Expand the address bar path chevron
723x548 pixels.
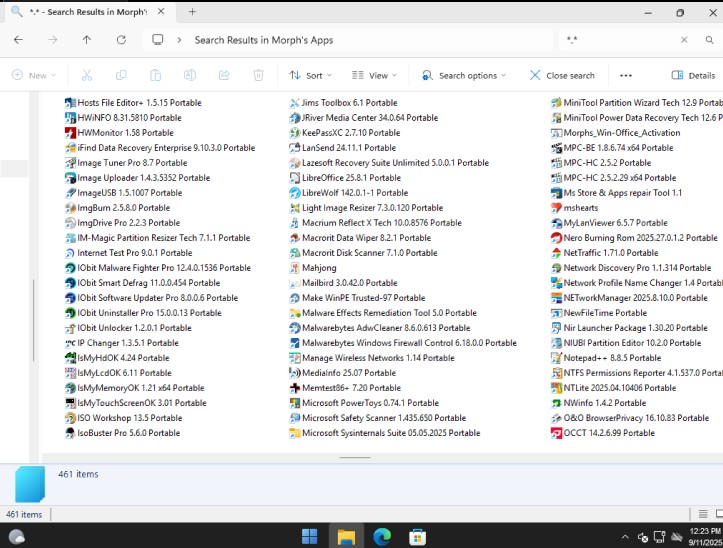[x=179, y=40]
